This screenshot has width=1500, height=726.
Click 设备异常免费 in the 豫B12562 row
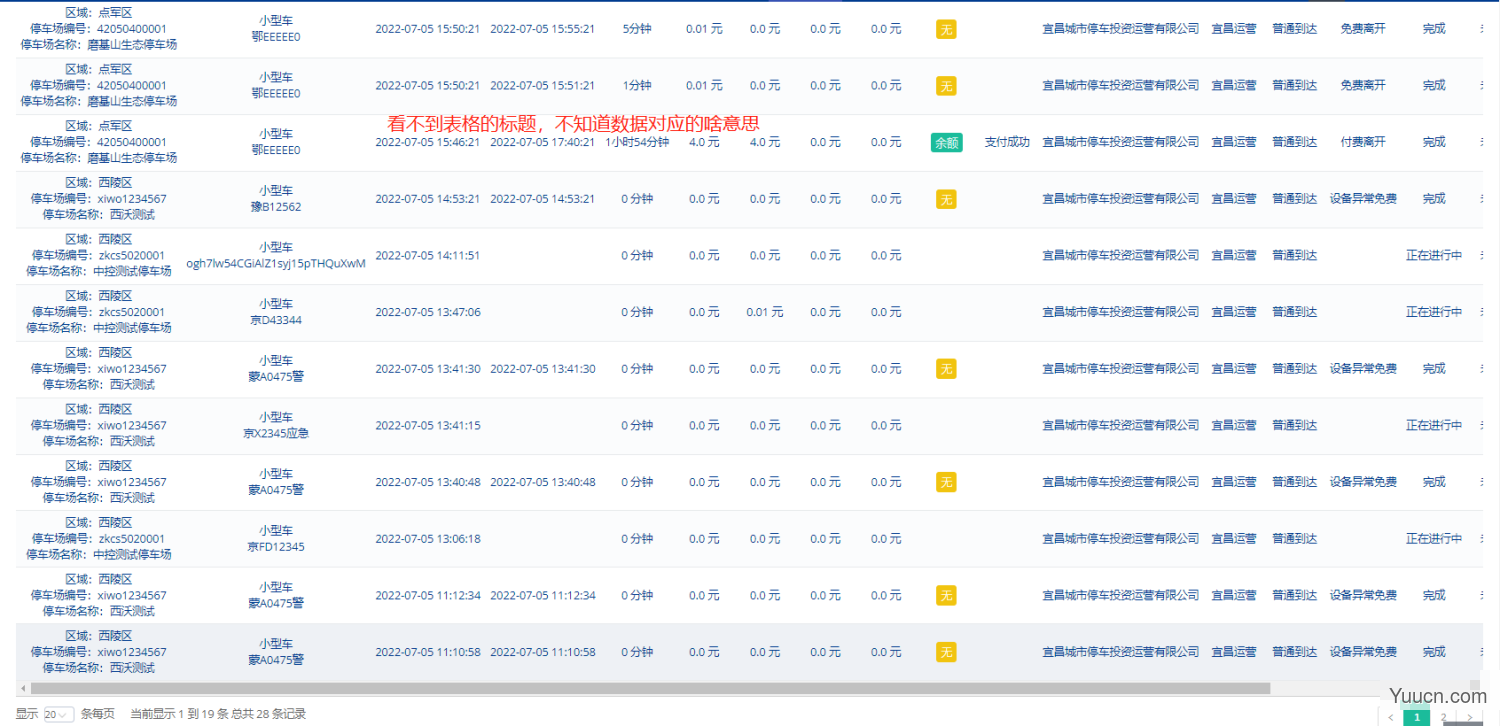coord(1363,199)
